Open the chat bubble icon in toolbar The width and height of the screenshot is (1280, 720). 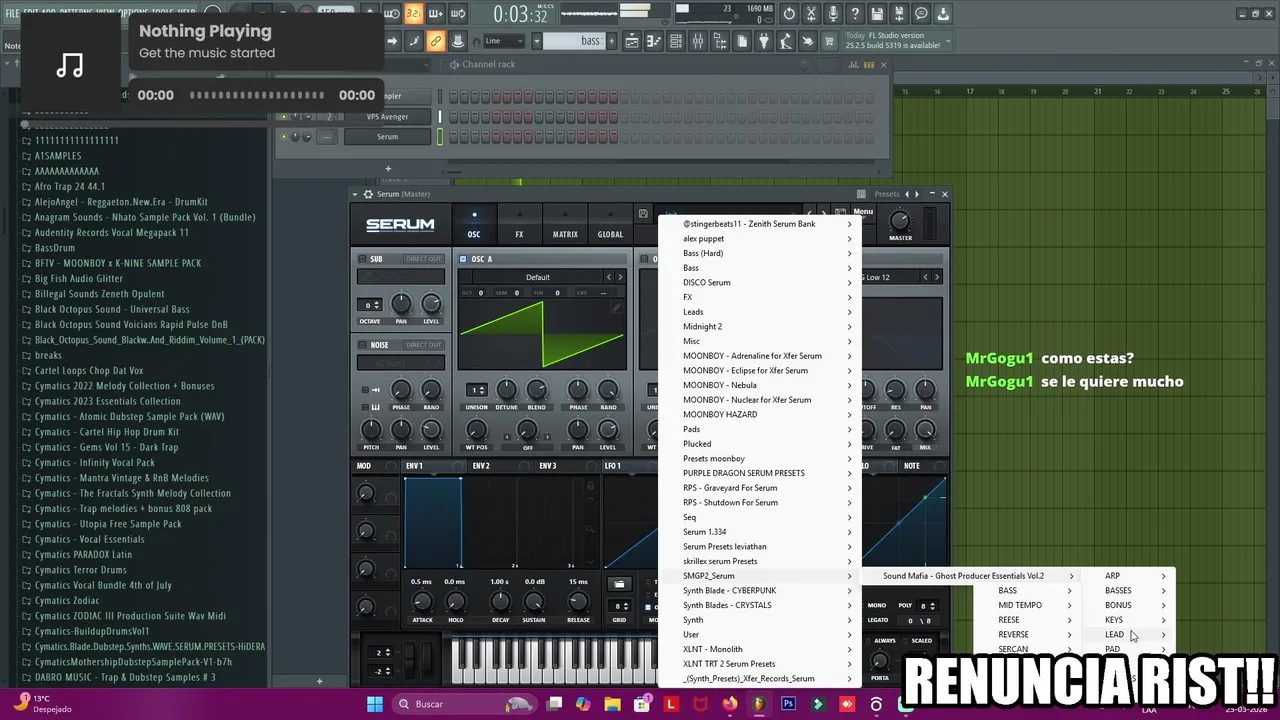click(921, 14)
